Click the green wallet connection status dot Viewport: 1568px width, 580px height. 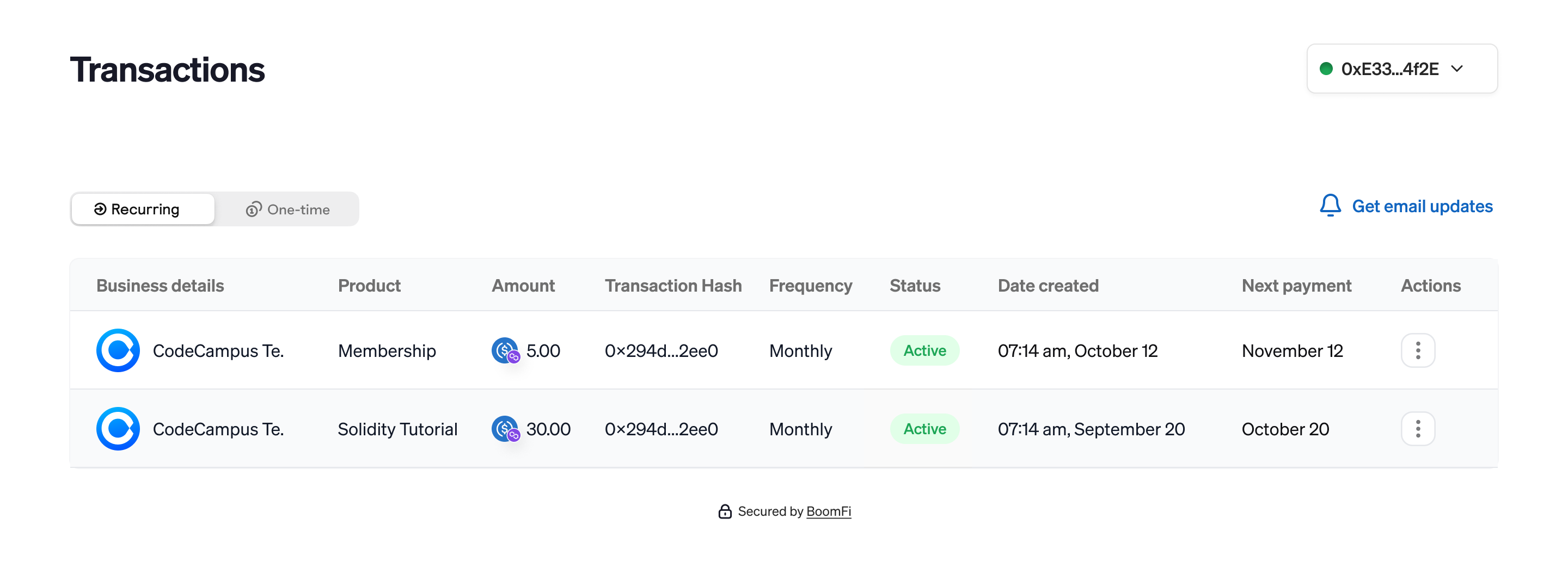[1326, 69]
